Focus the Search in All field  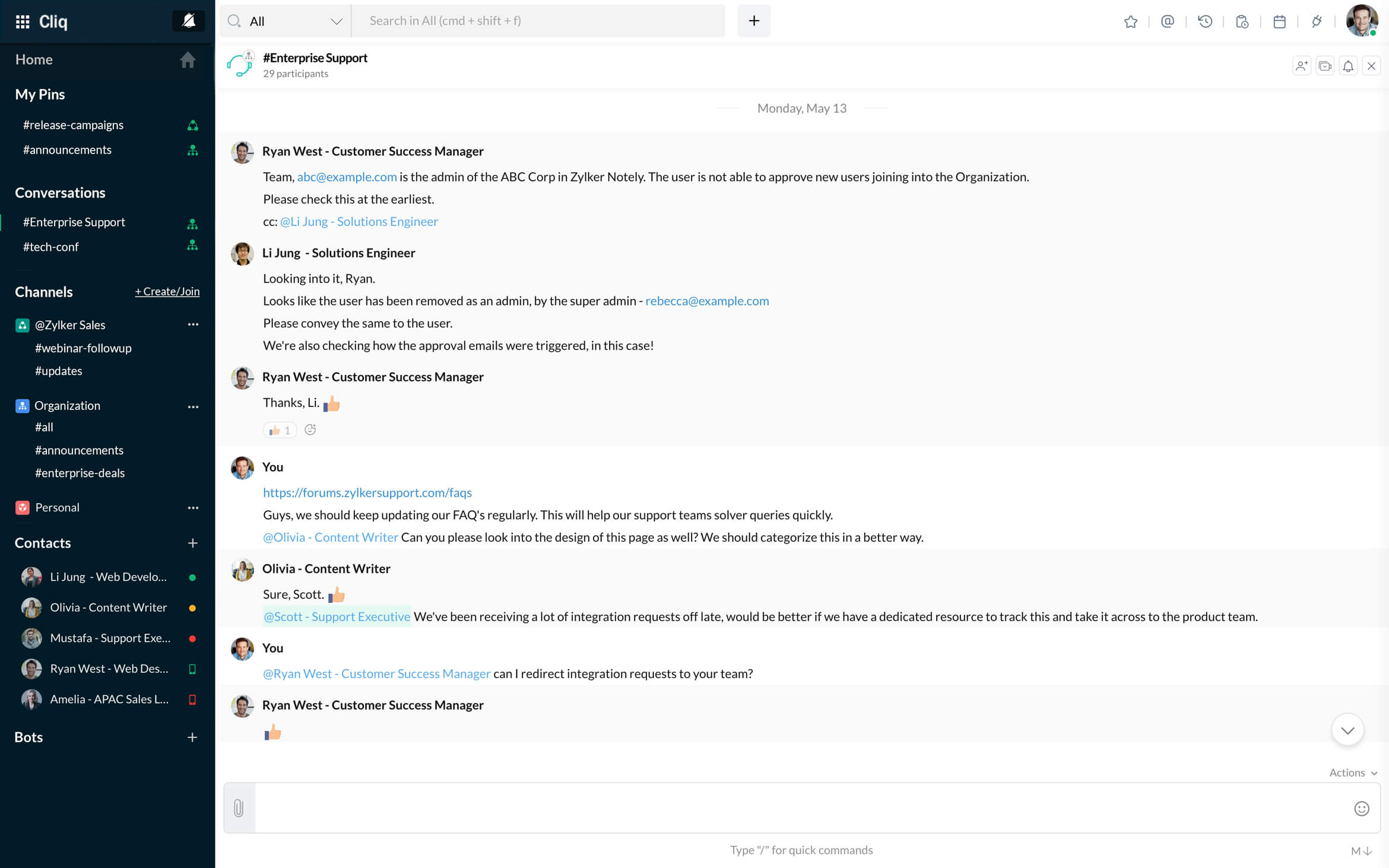(538, 21)
